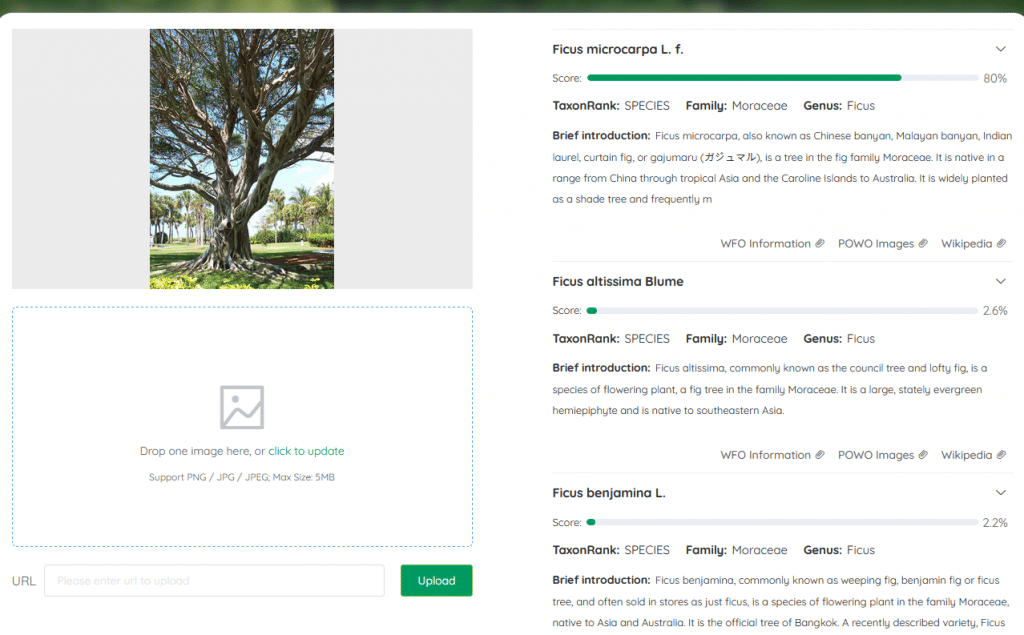Click the Brief introduction label for Ficus microcarpa
The width and height of the screenshot is (1024, 635).
[601, 135]
